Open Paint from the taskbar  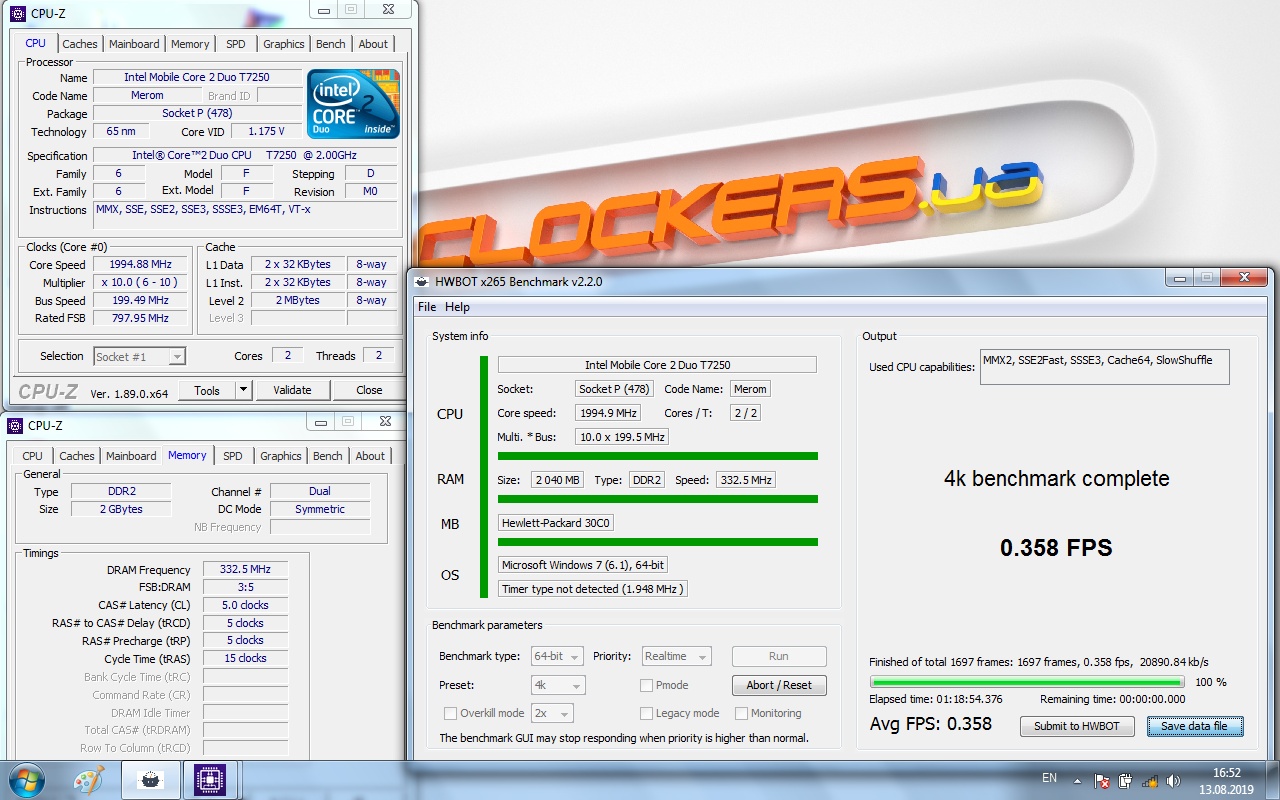point(89,780)
